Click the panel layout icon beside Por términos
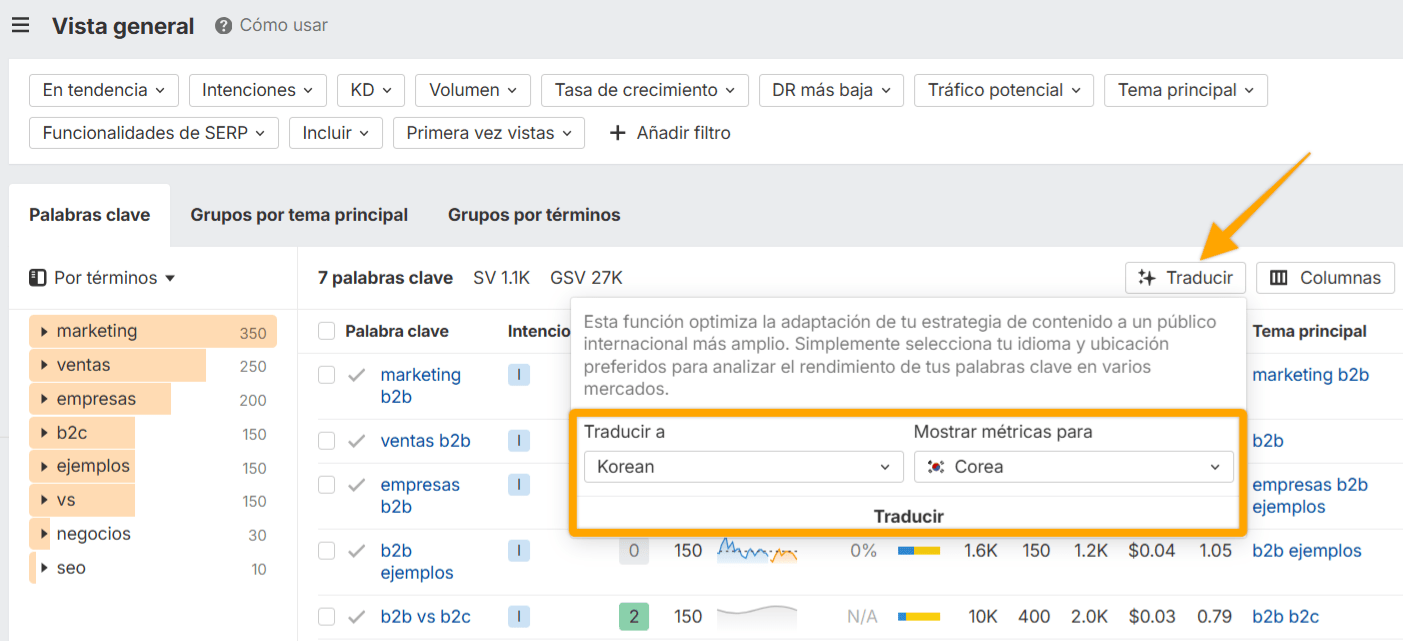The image size is (1403, 641). (38, 278)
